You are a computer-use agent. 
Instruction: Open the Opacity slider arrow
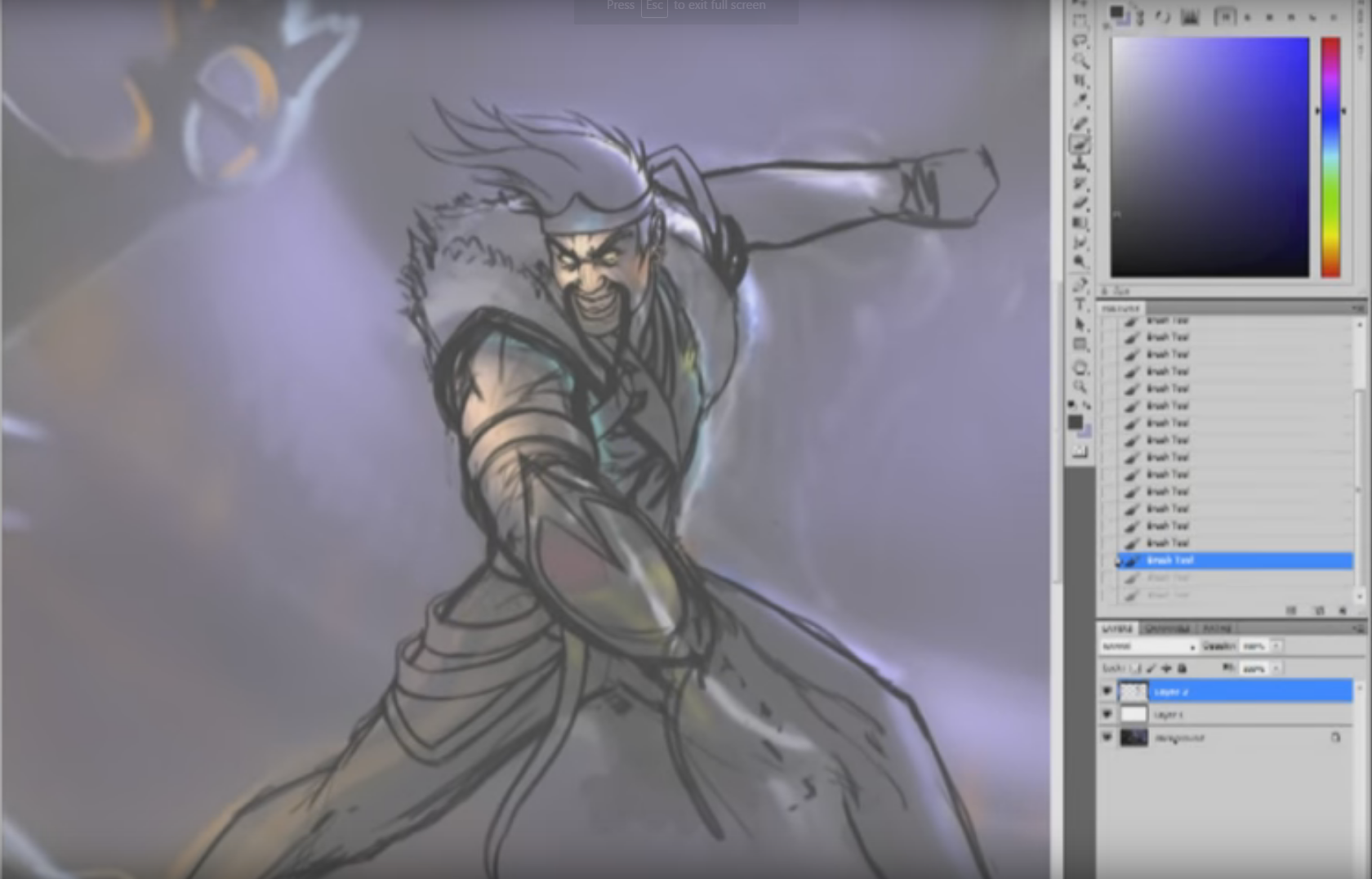[x=1276, y=646]
